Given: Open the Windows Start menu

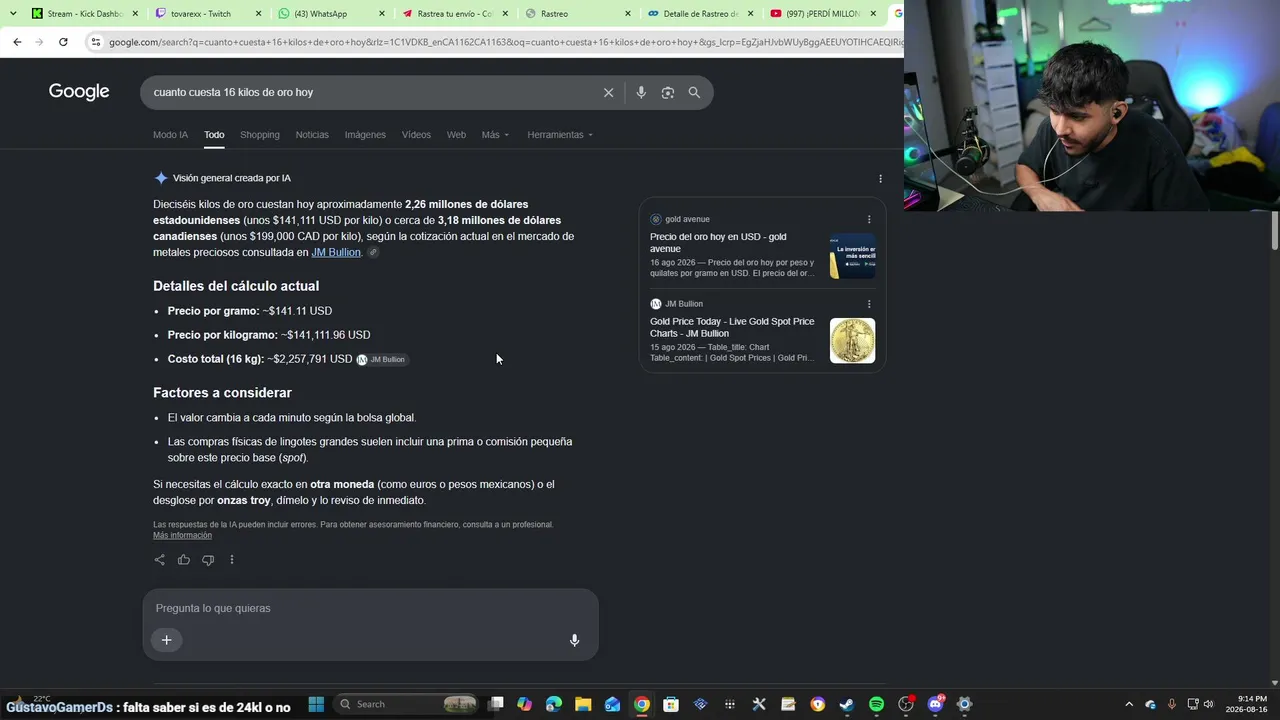Looking at the screenshot, I should point(316,704).
